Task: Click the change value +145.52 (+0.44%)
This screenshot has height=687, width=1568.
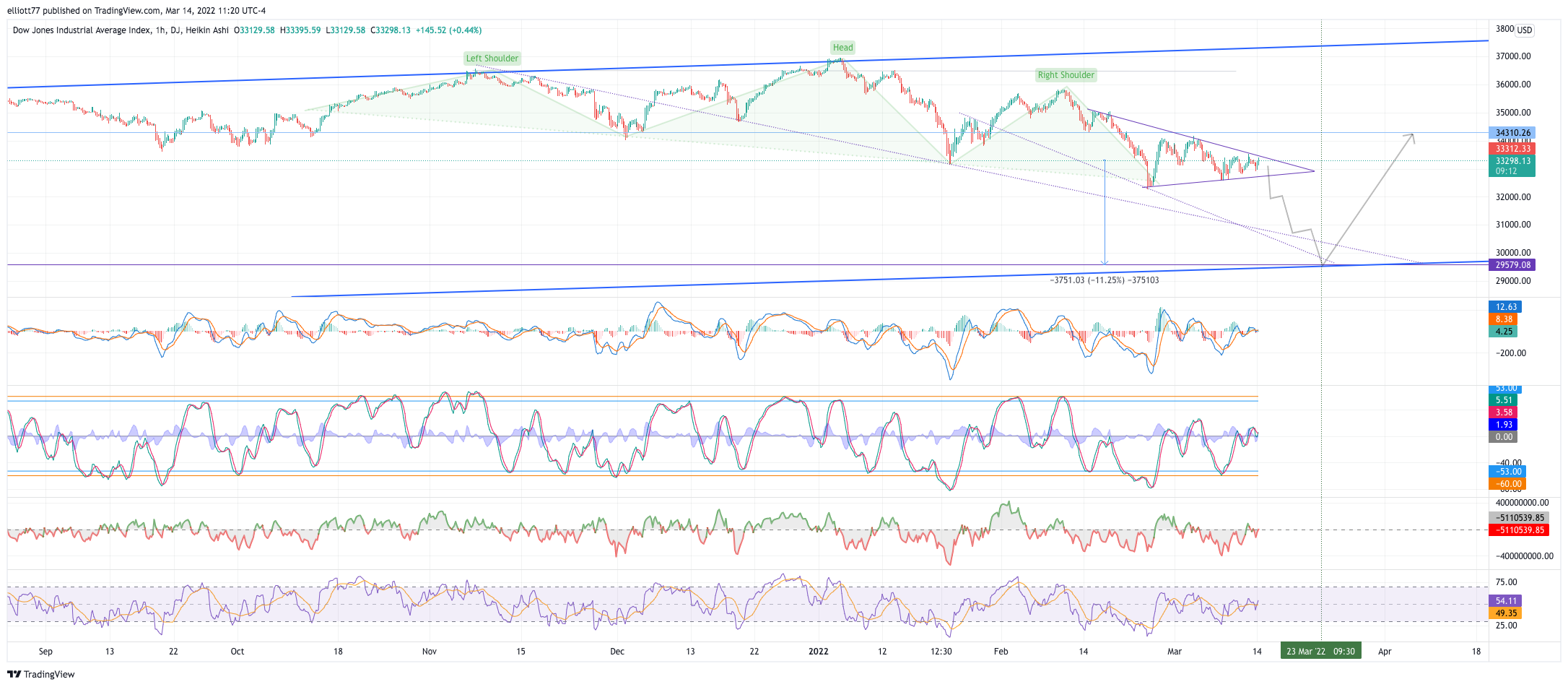Action: coord(448,30)
